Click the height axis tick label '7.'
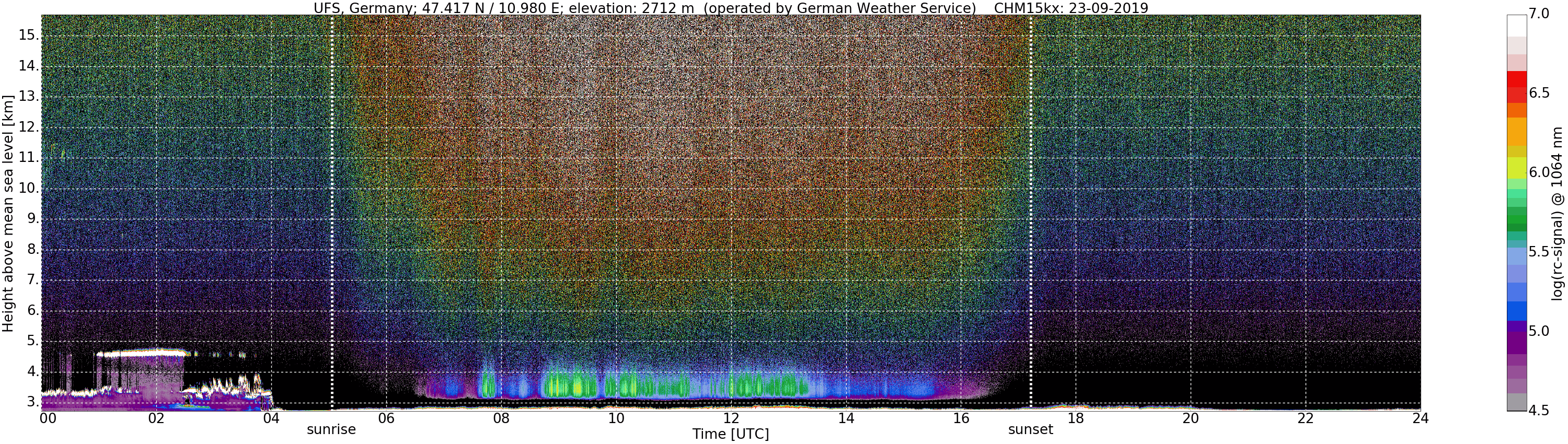The image size is (1568, 444). pyautogui.click(x=32, y=280)
